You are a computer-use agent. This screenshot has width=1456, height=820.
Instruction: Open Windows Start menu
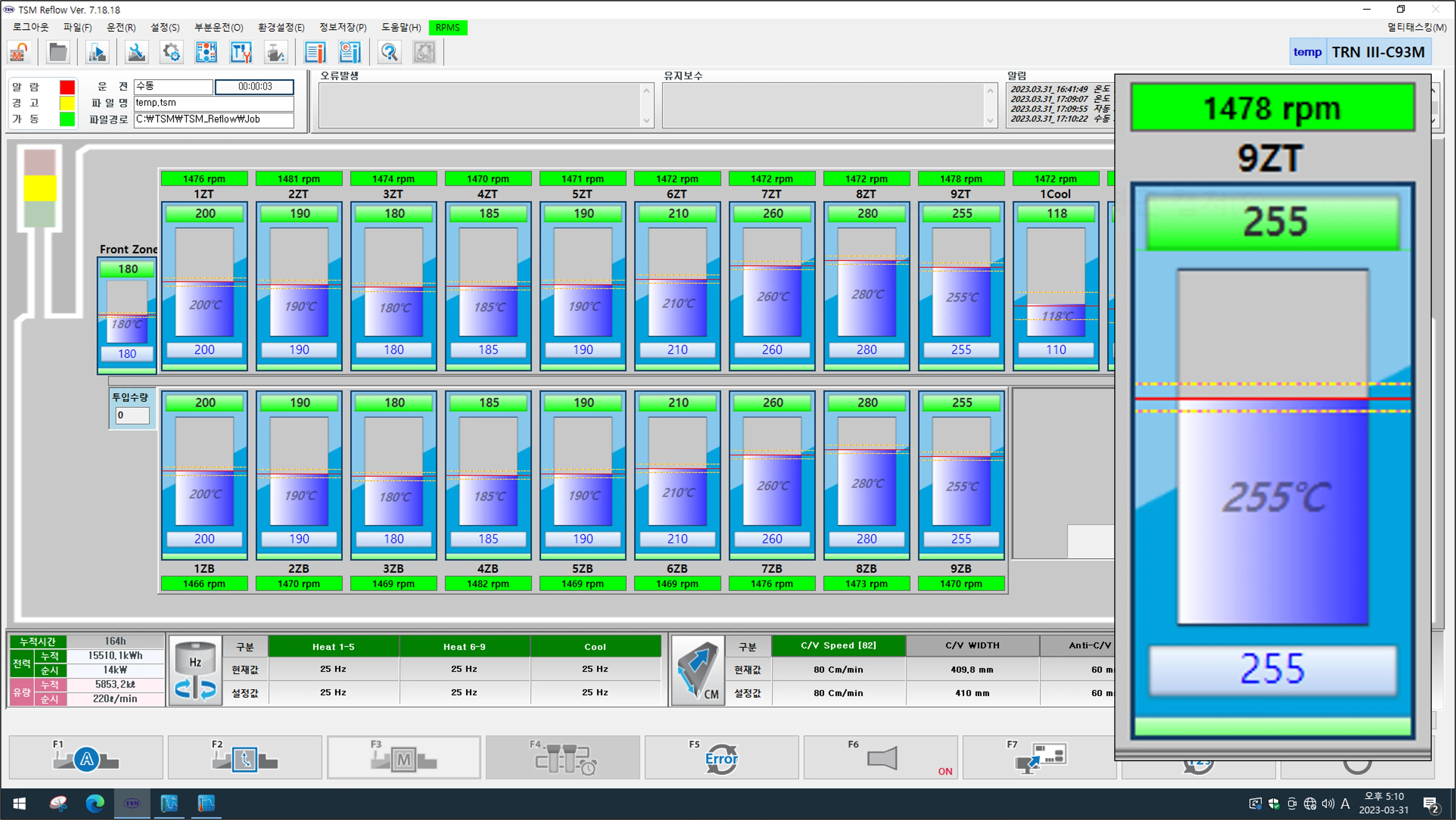19,803
